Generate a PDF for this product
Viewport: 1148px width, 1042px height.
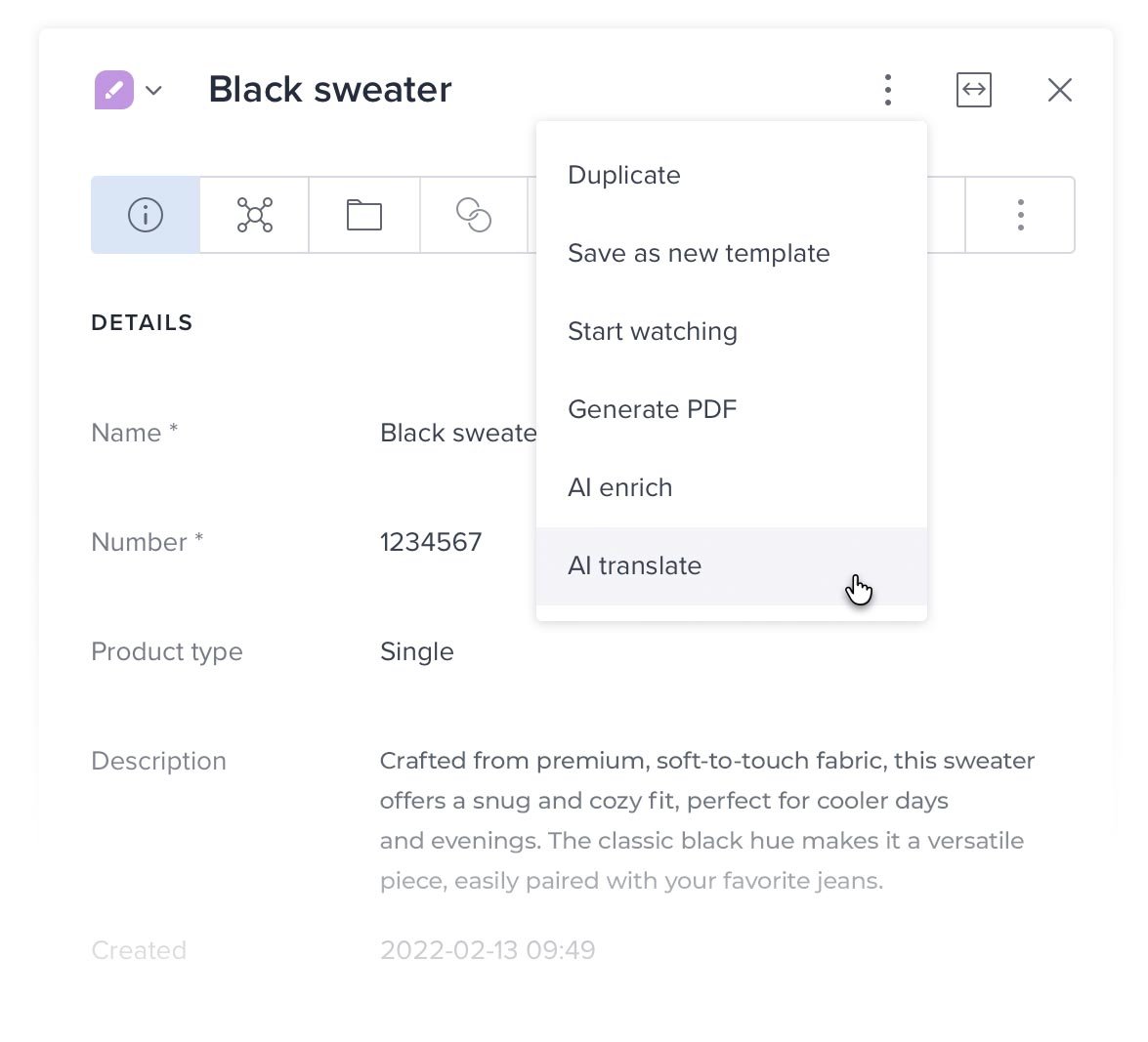click(652, 409)
